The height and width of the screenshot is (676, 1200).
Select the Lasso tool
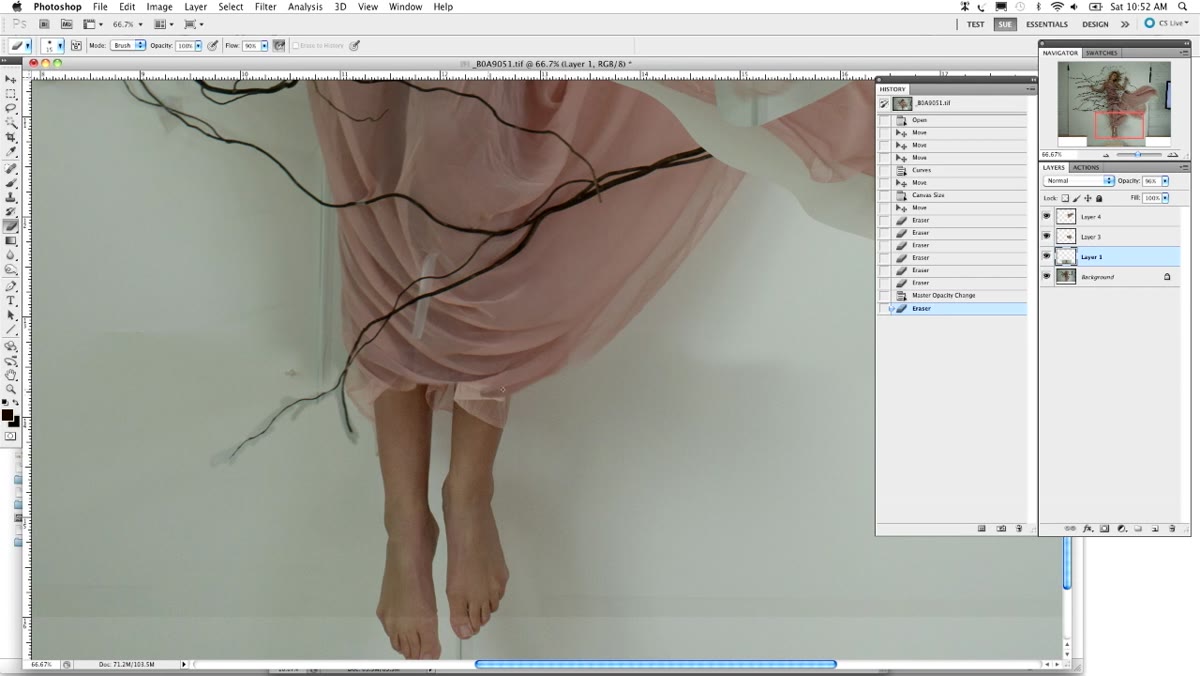pos(11,108)
